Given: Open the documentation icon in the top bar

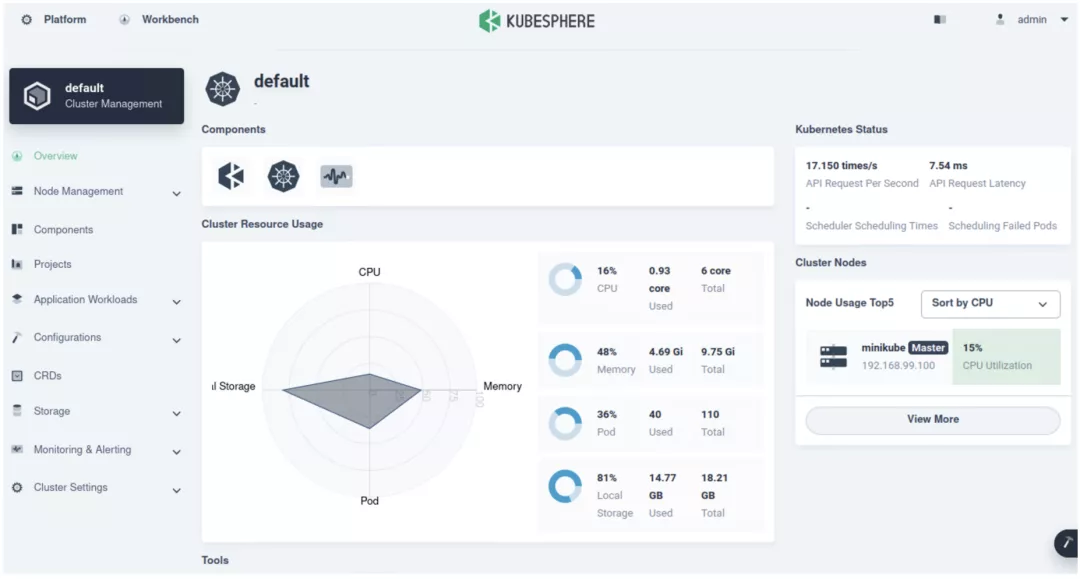Looking at the screenshot, I should tap(939, 19).
